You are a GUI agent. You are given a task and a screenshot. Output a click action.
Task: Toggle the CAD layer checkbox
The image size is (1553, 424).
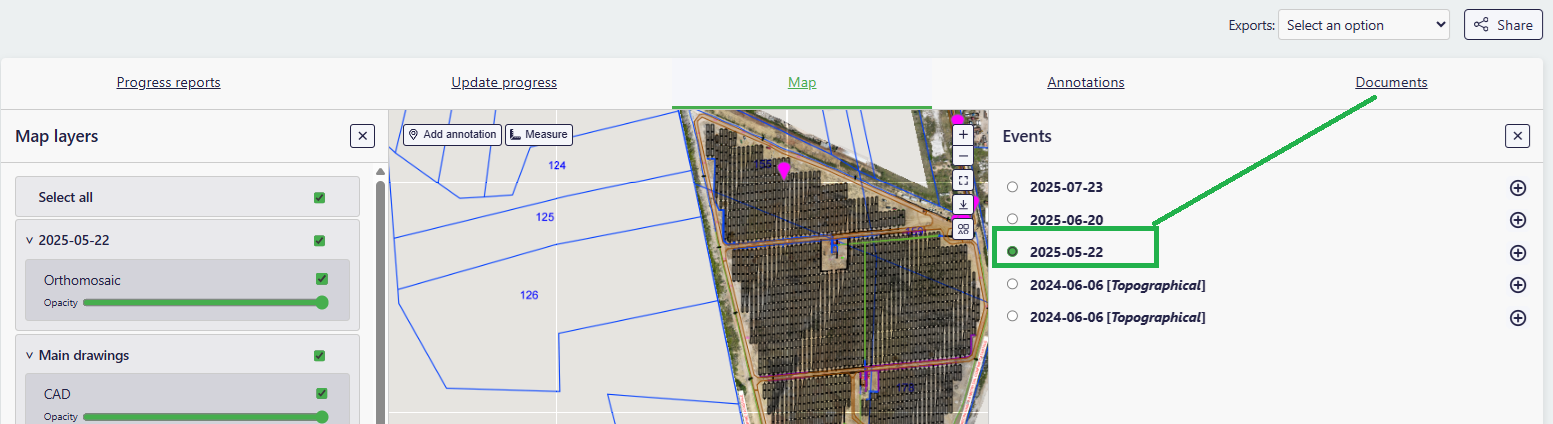coord(322,393)
